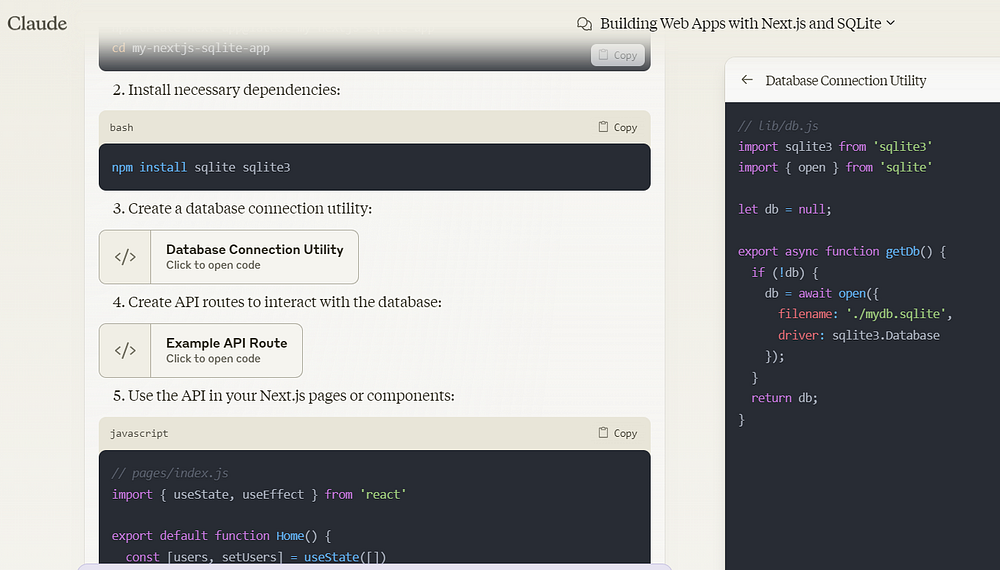Click 'Click to open code' under Database Connection Utility
Screen dimensions: 1000x570
coord(213,266)
